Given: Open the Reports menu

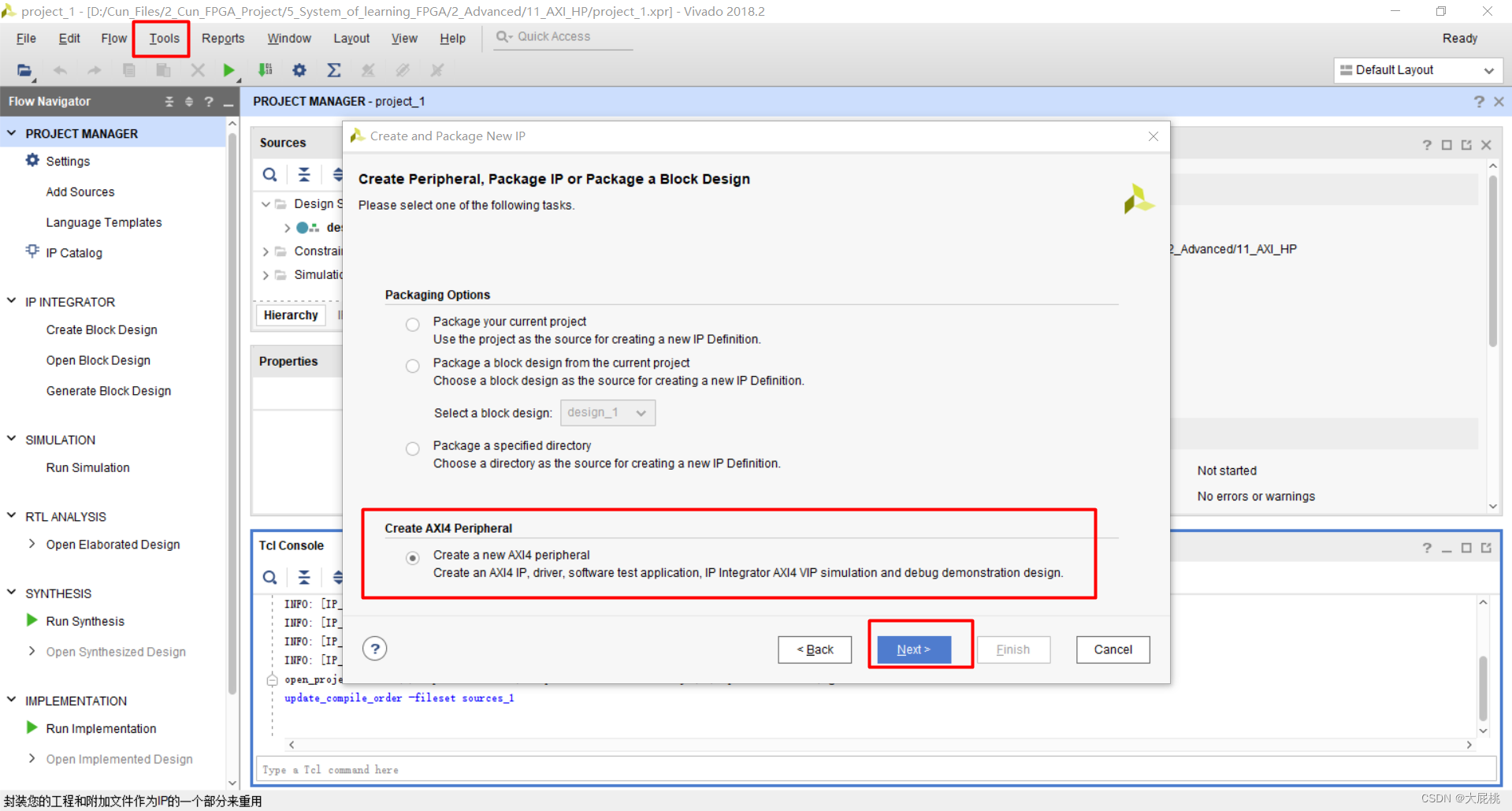Looking at the screenshot, I should [223, 39].
